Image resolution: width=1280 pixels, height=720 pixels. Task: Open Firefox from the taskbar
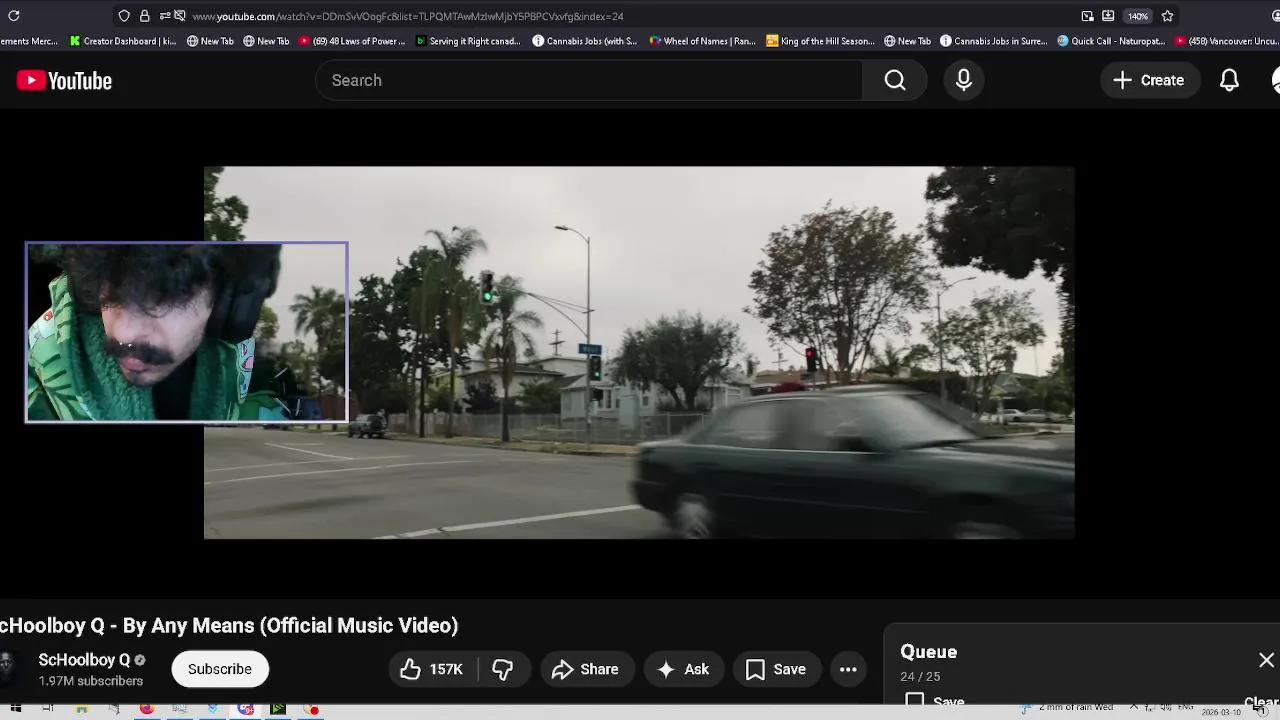(x=147, y=709)
